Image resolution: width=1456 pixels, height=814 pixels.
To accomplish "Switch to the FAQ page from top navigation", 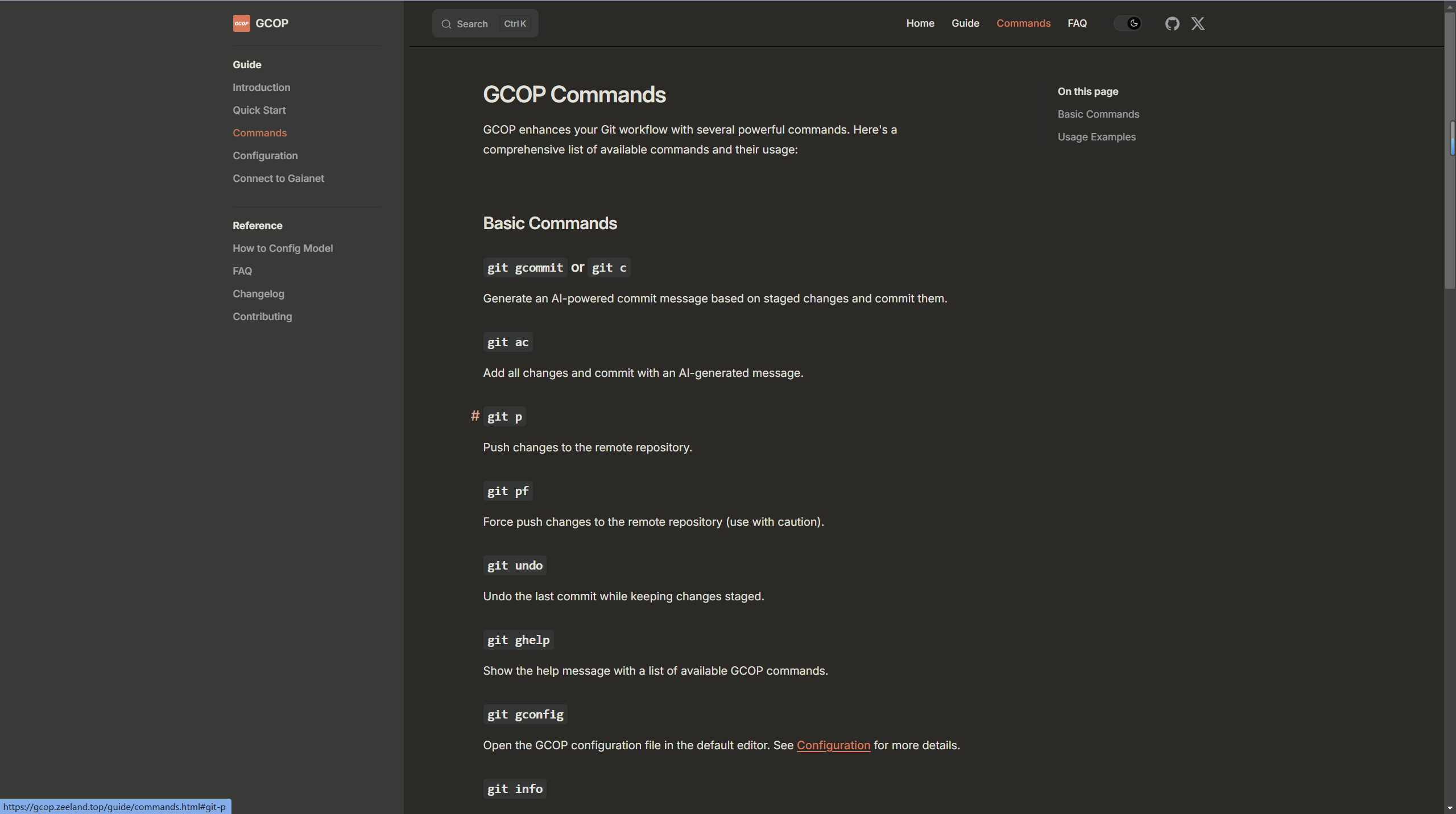I will 1078,23.
